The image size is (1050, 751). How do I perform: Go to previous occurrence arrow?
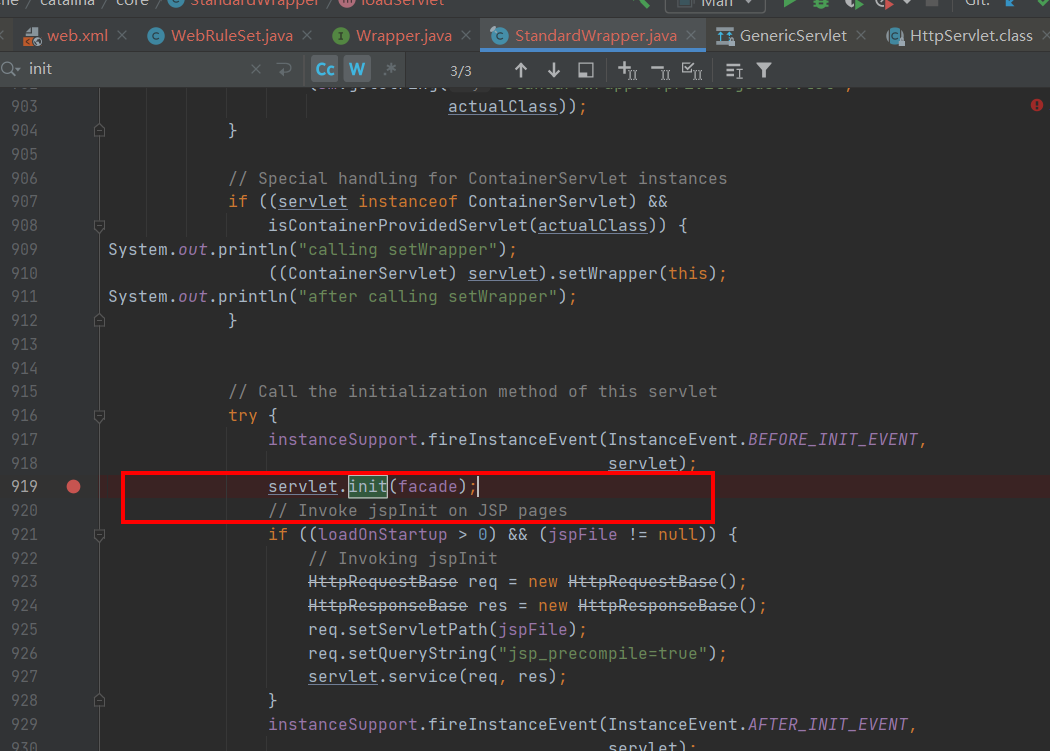(x=521, y=70)
